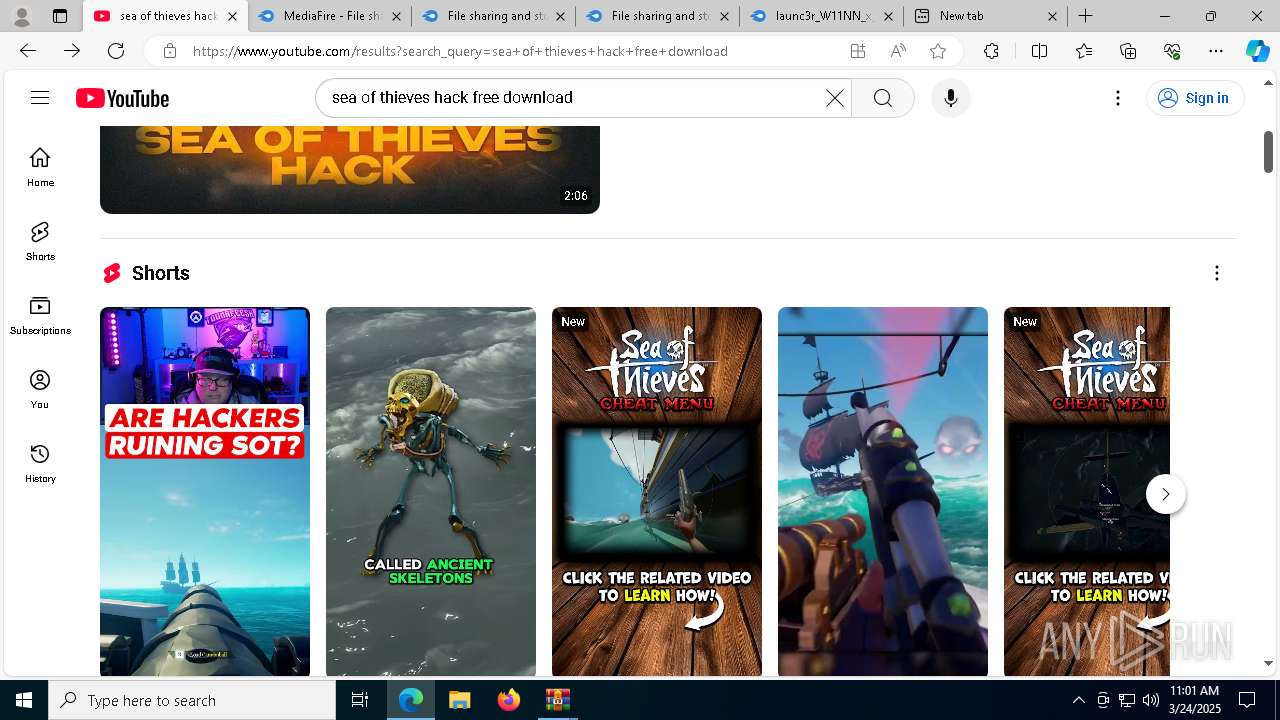Open the Shorts shelf three-dot options
Viewport: 1280px width, 720px height.
1216,273
